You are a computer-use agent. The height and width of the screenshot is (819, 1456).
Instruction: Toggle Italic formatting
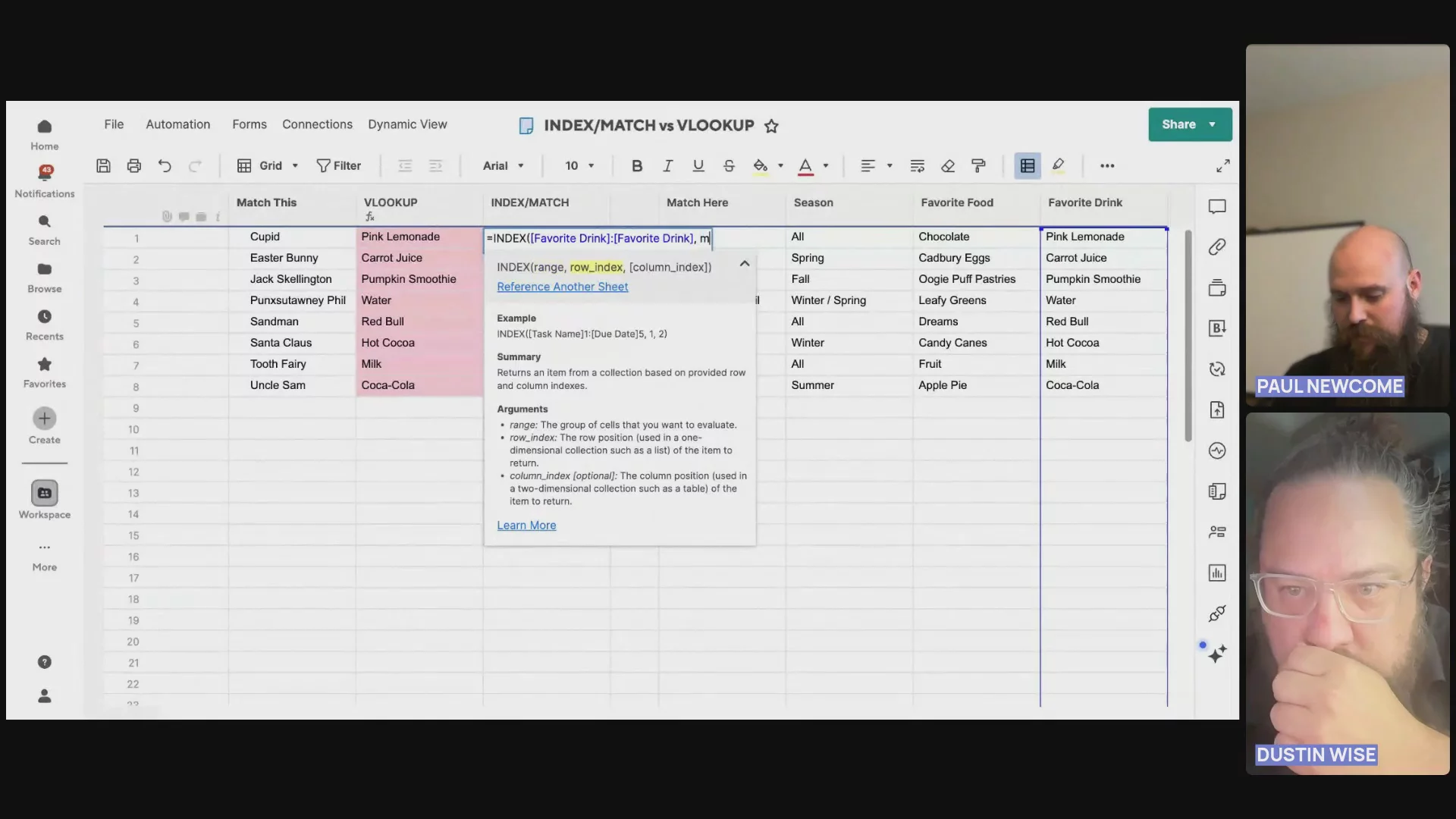click(667, 165)
